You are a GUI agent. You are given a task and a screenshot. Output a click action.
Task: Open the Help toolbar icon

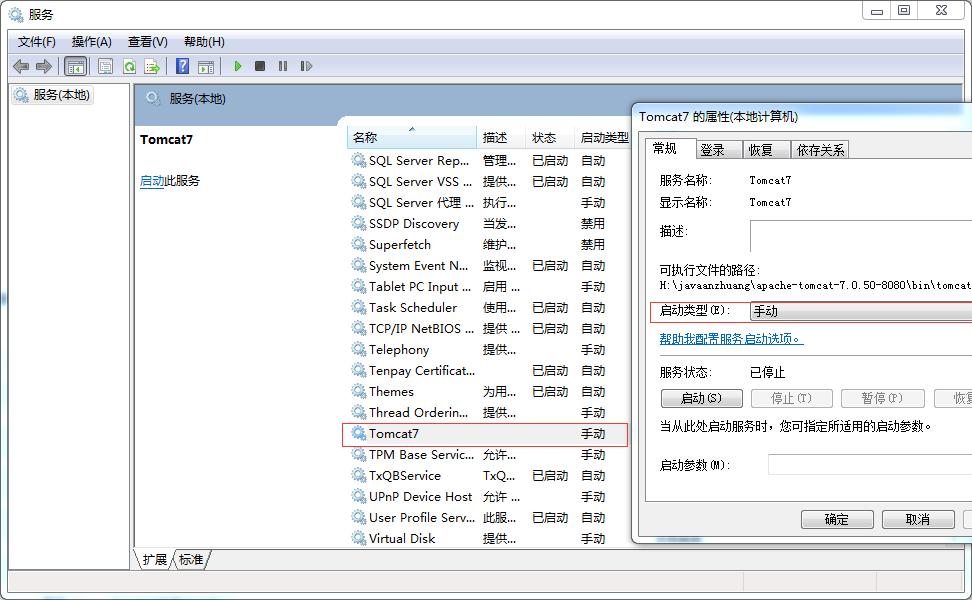182,66
